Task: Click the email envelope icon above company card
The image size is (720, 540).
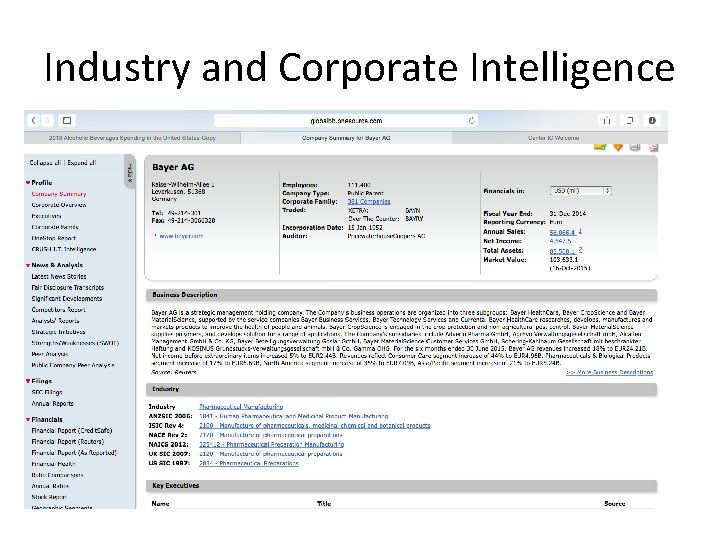Action: coord(600,147)
